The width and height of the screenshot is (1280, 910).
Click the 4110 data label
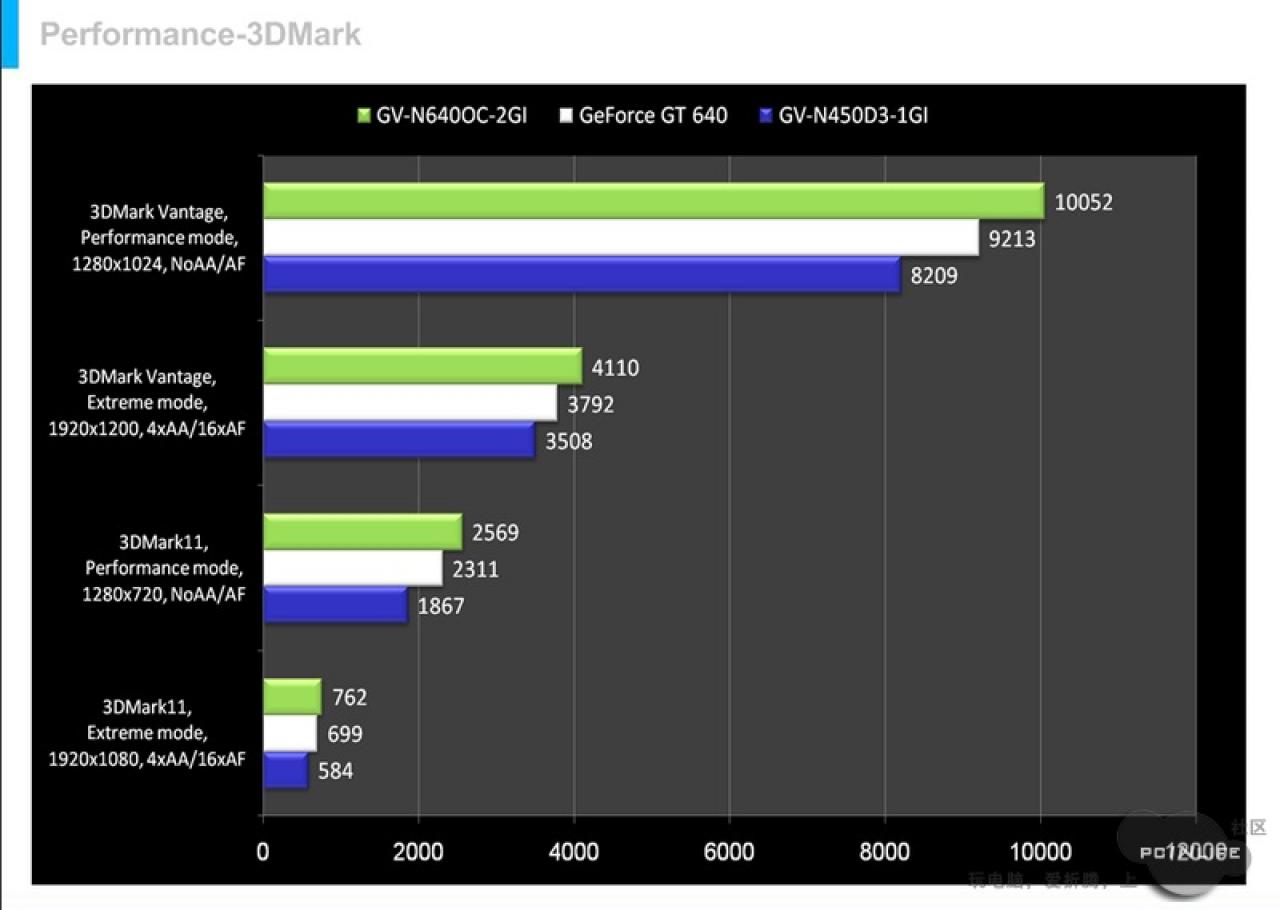coord(615,368)
